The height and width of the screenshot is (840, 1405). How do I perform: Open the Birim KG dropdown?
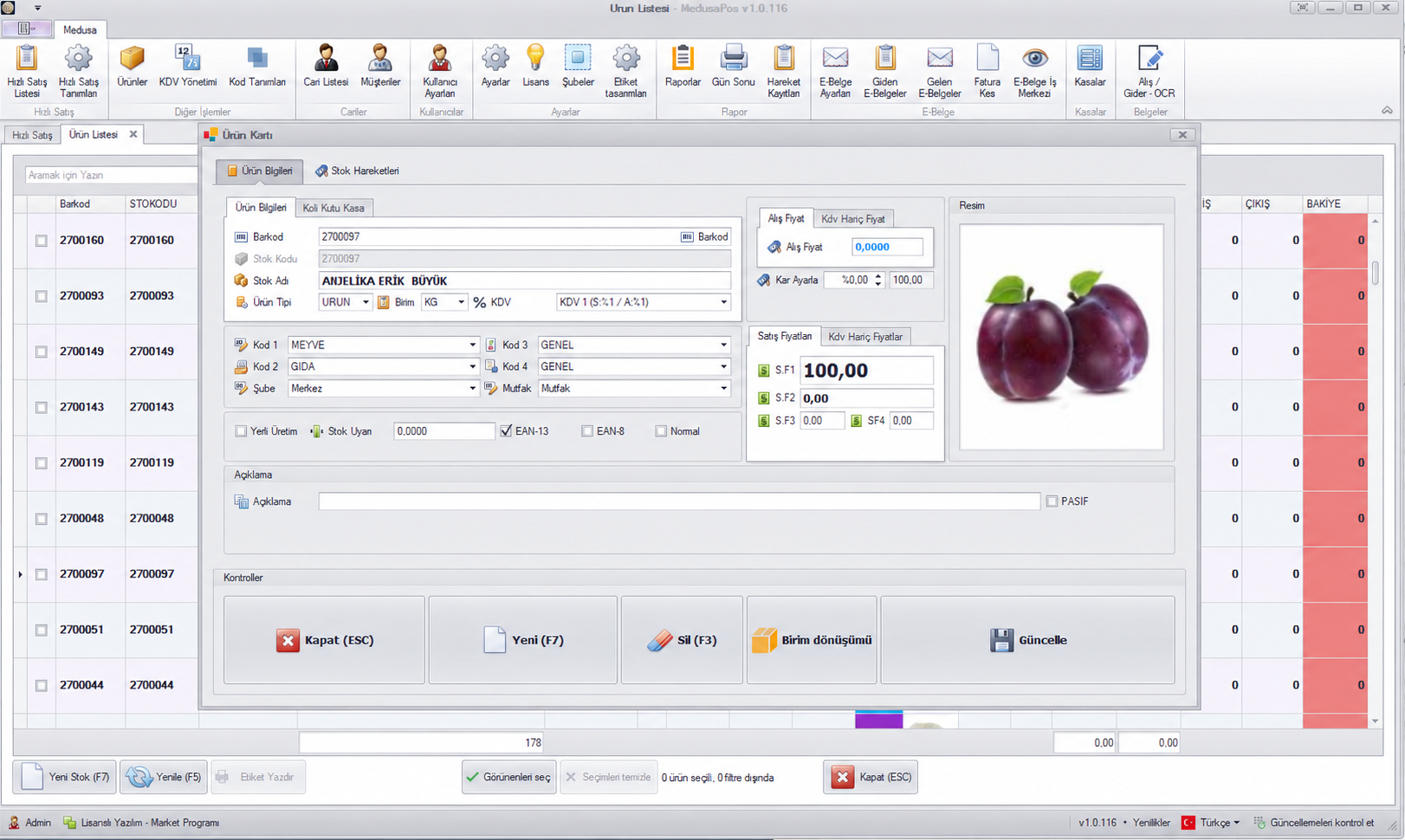(x=461, y=302)
